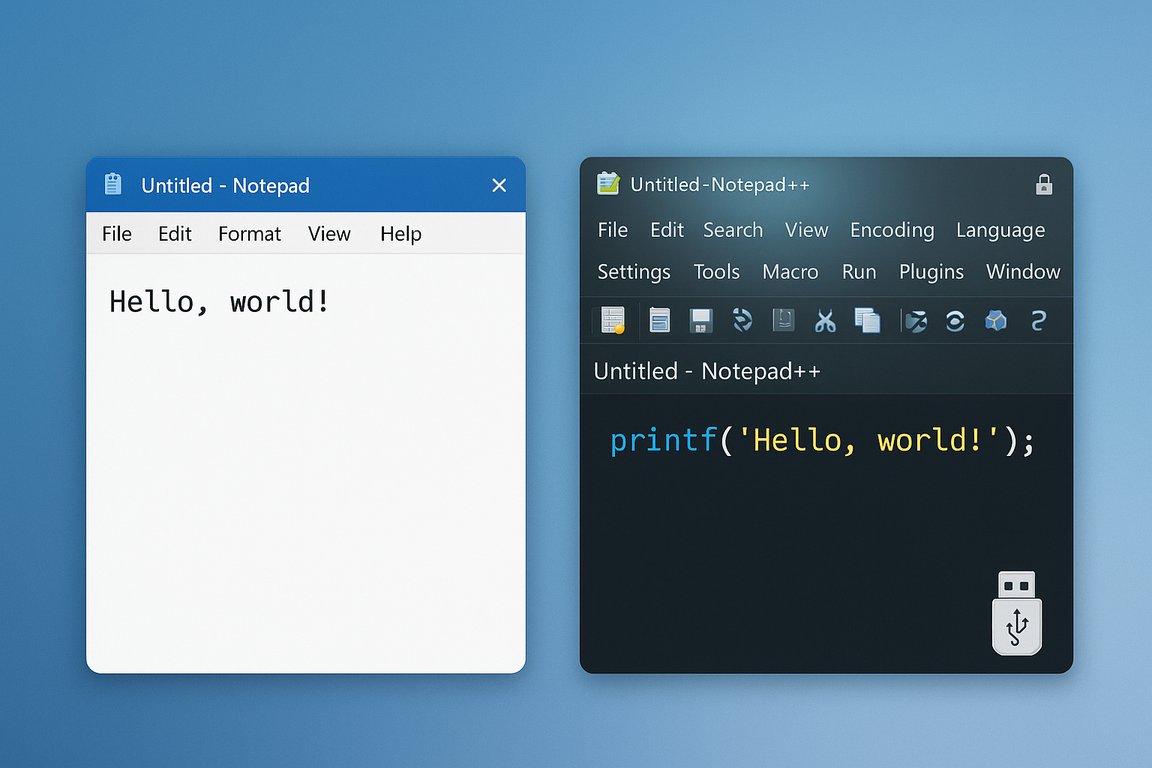Open View menu in Notepad++
The height and width of the screenshot is (768, 1152).
coord(807,230)
